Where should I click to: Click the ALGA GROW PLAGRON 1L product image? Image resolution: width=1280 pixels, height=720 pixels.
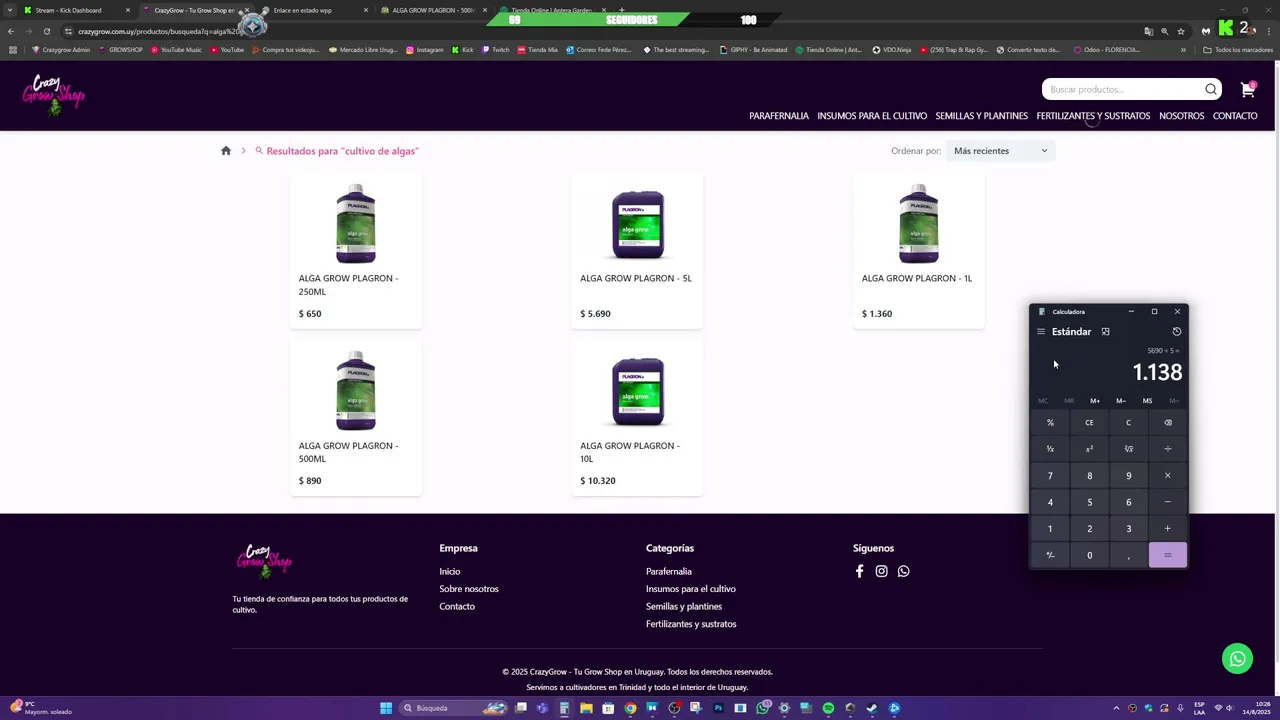pyautogui.click(x=919, y=223)
